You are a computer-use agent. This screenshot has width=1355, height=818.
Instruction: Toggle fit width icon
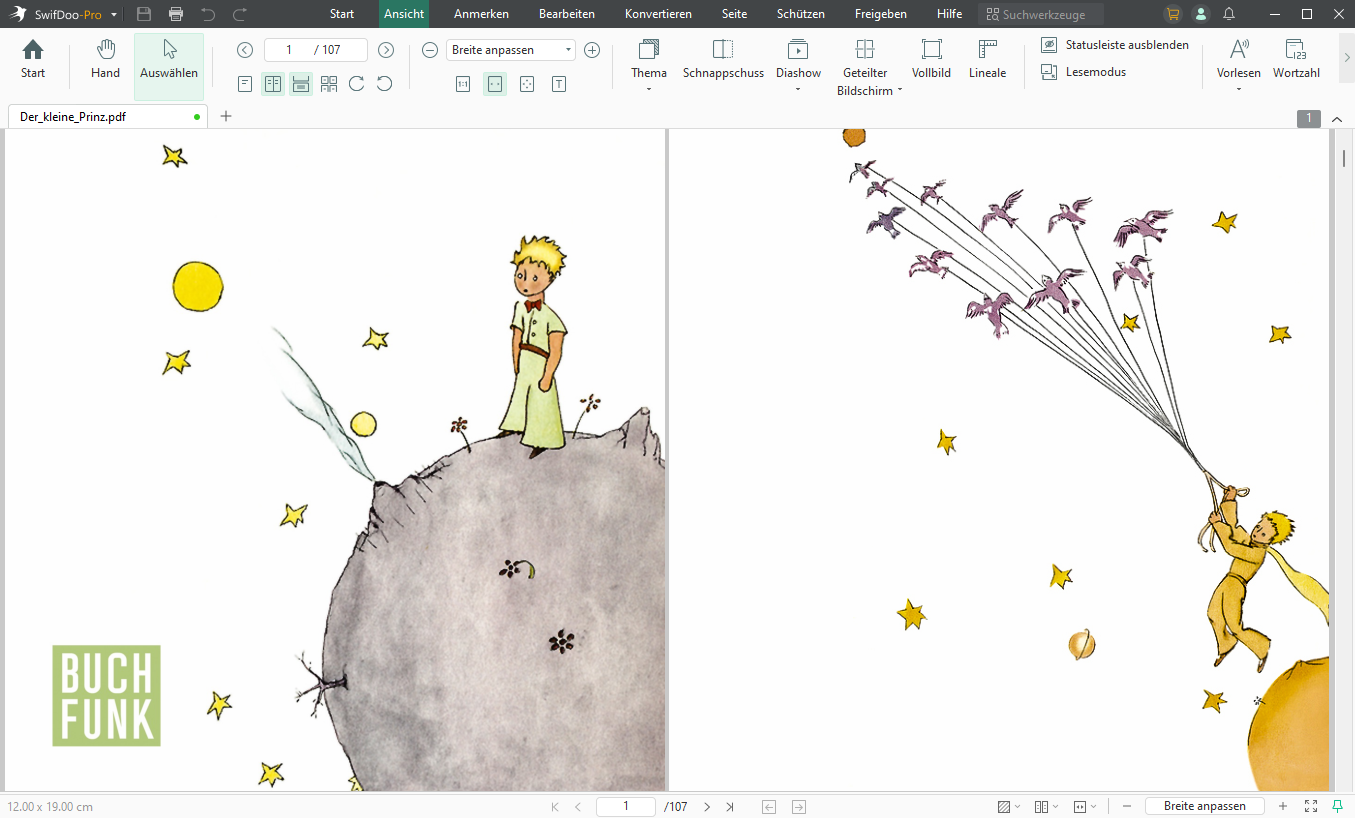495,84
